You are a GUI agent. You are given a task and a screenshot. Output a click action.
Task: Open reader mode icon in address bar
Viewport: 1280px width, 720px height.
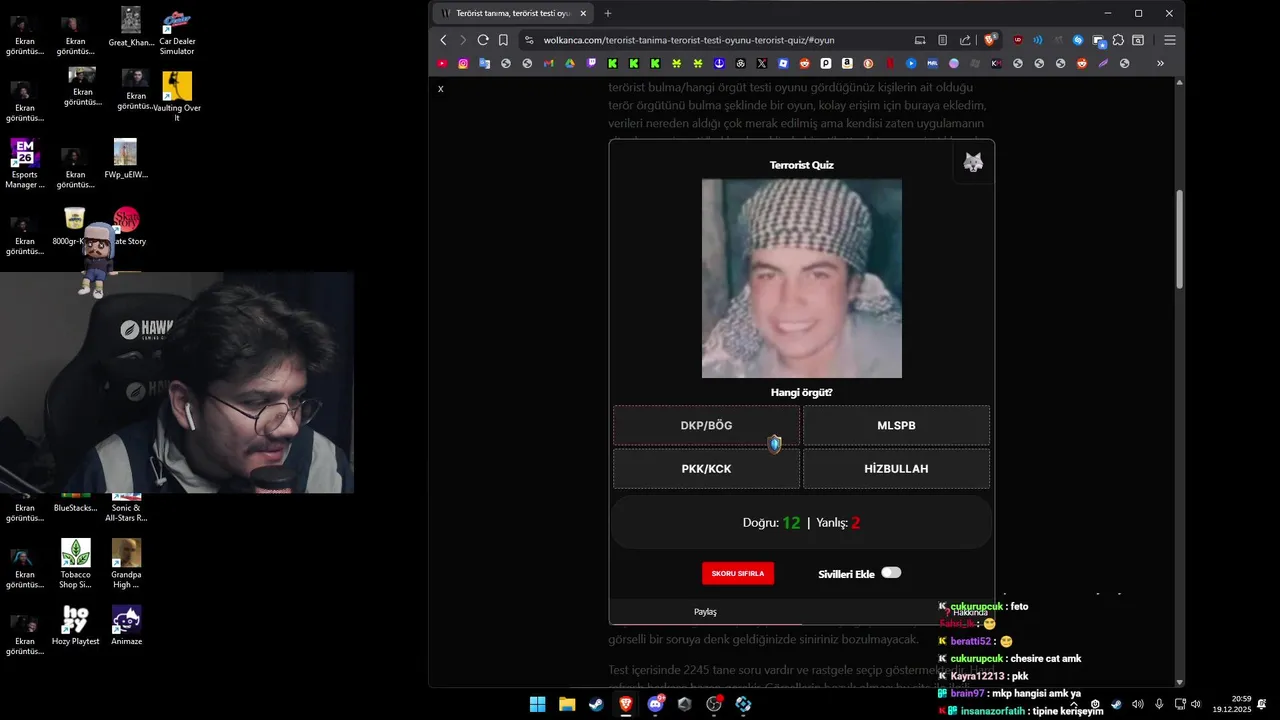pyautogui.click(x=942, y=40)
